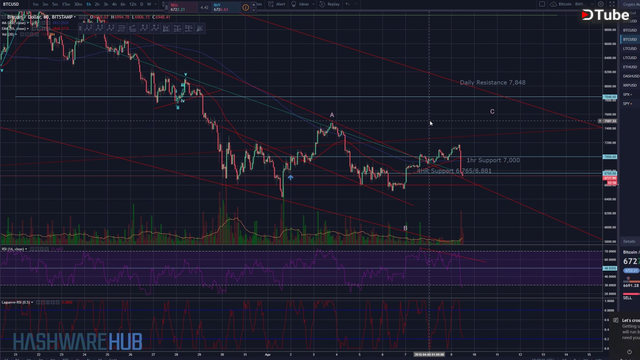
Task: Select the blue up-arrow marker on chart
Action: click(x=290, y=178)
